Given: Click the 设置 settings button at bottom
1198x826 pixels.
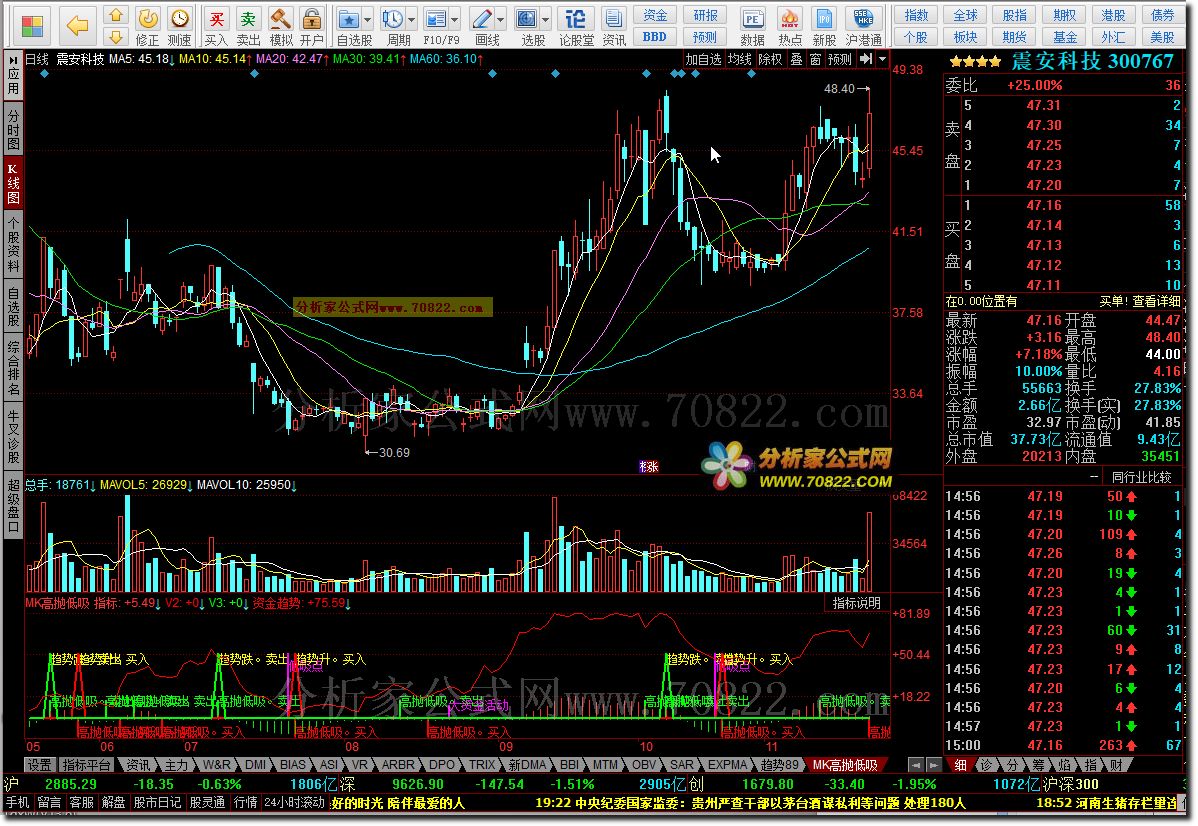Looking at the screenshot, I should pyautogui.click(x=40, y=765).
